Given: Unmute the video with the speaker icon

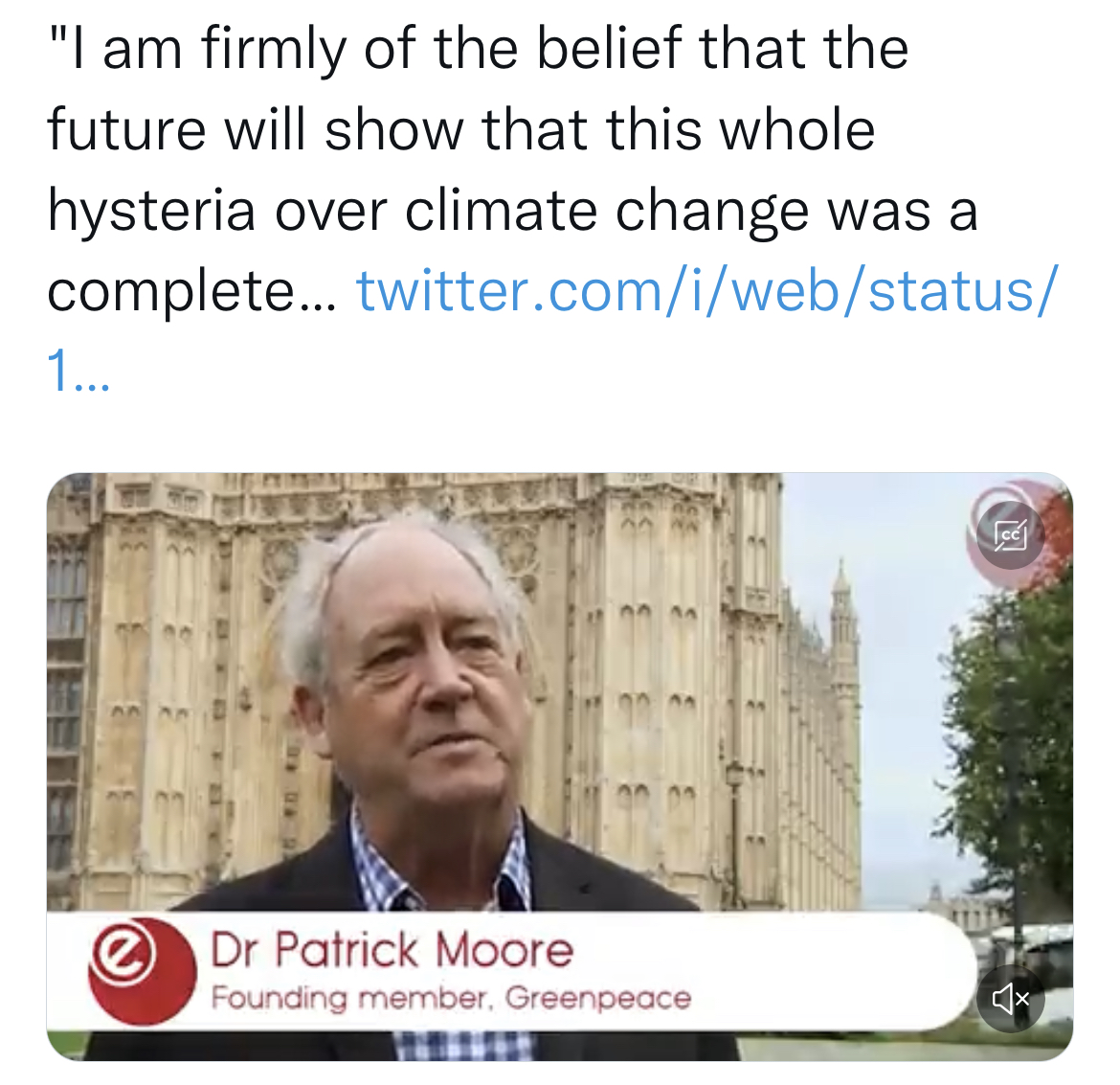Looking at the screenshot, I should tap(1010, 998).
